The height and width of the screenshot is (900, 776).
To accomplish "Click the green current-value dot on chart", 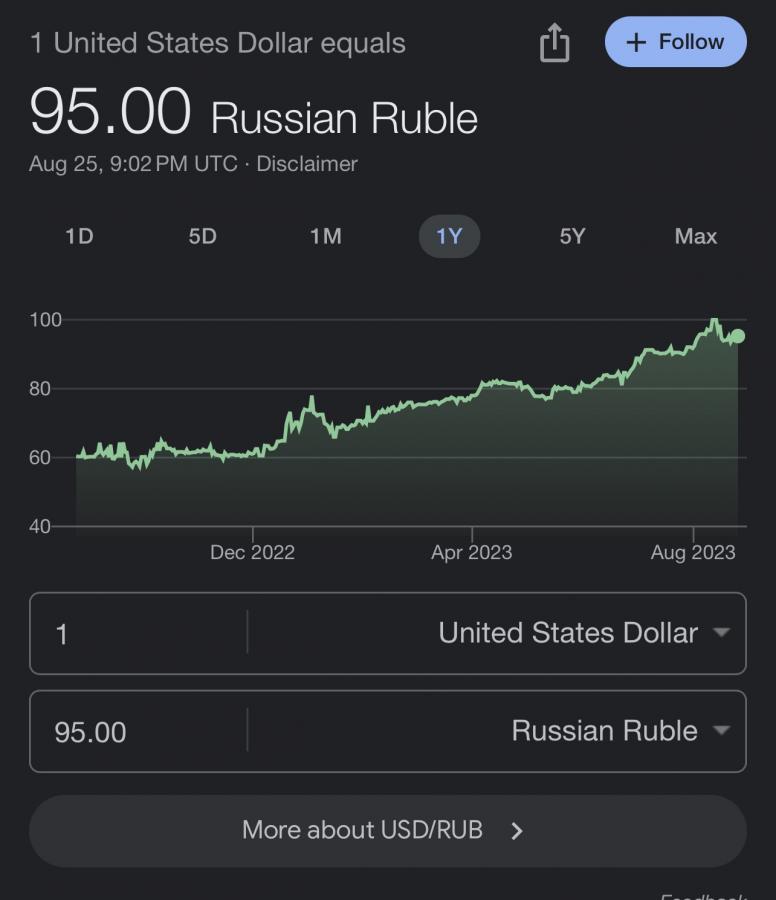I will (738, 336).
